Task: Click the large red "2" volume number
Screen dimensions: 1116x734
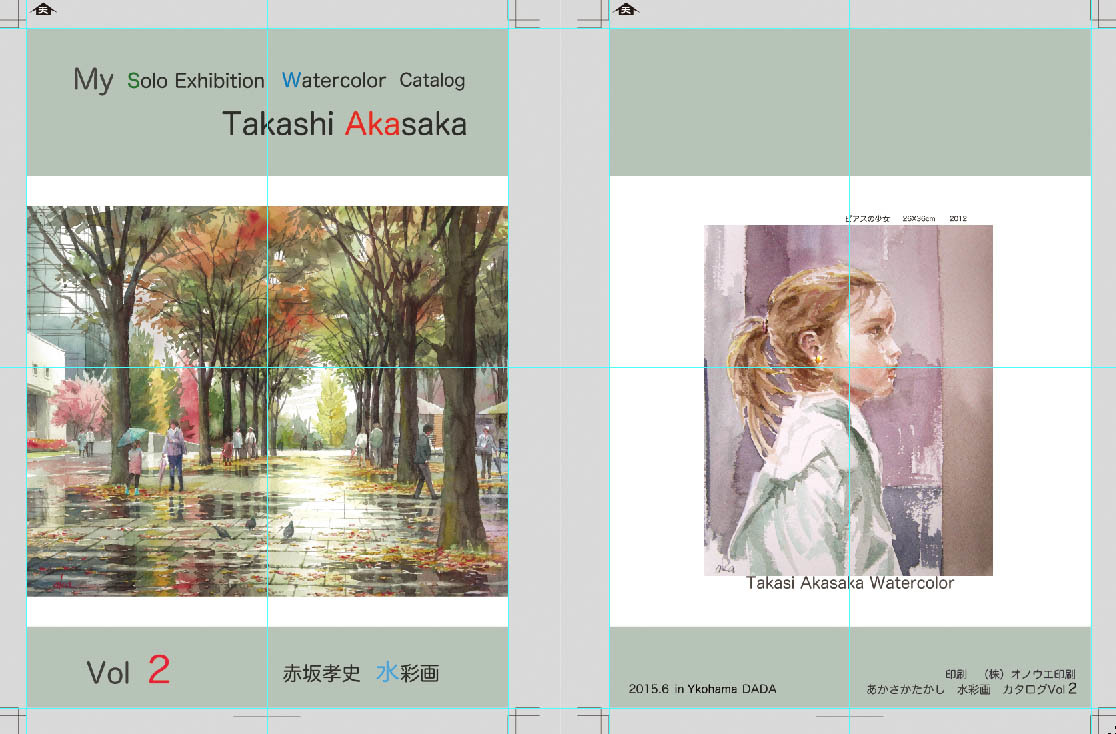Action: (x=159, y=669)
